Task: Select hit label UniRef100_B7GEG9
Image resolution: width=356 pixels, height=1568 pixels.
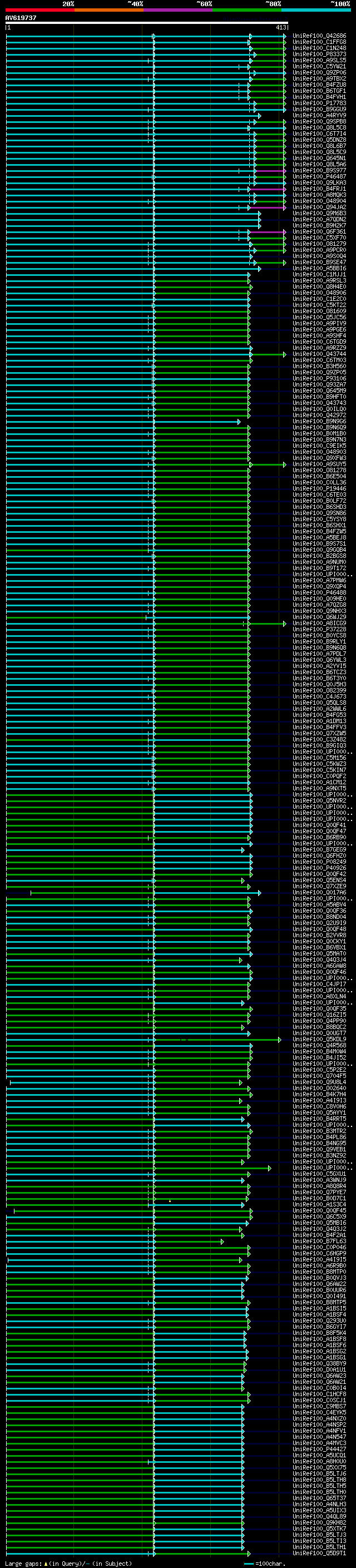Action: (x=319, y=850)
